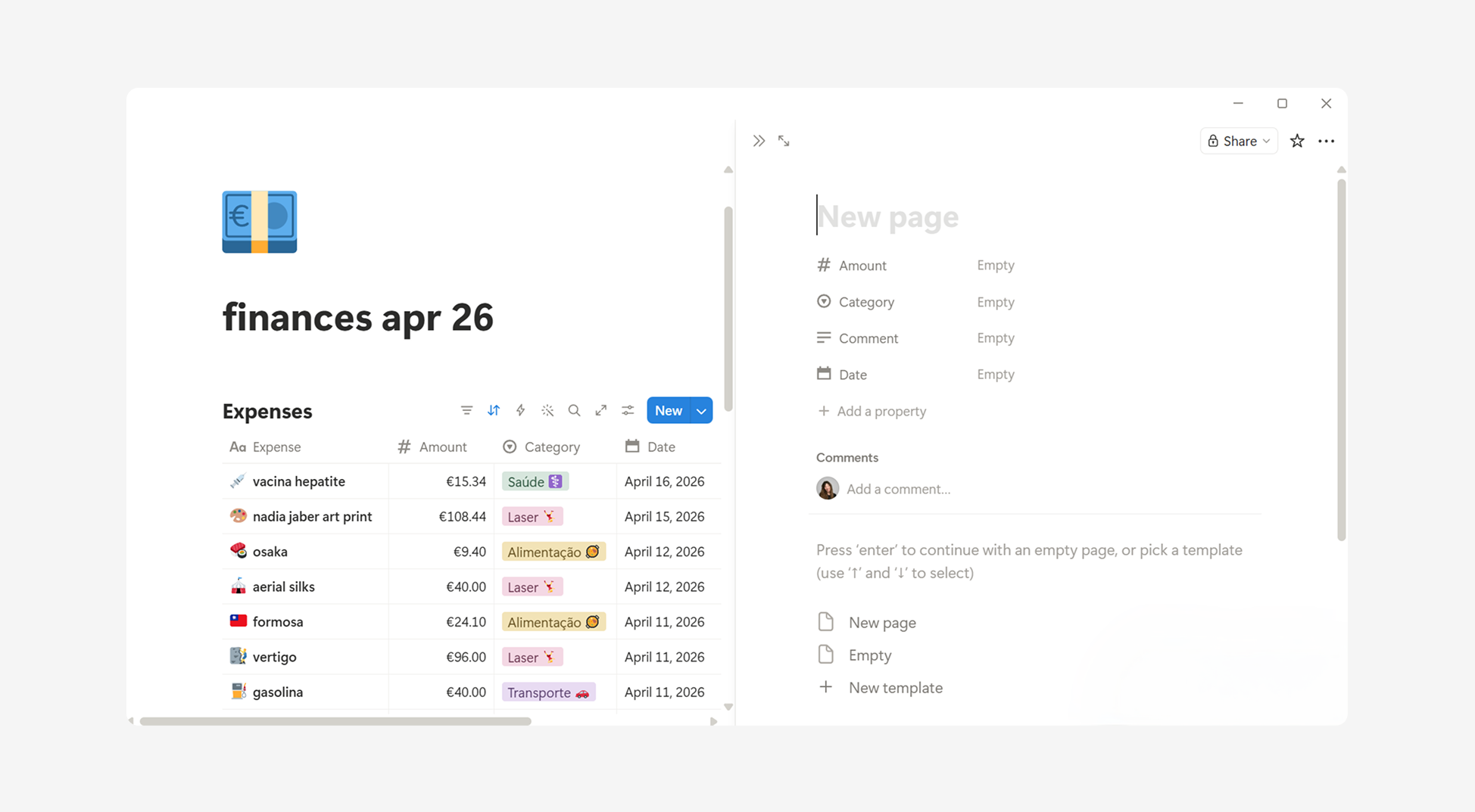Open the new page in full page view
This screenshot has width=1475, height=812.
(x=784, y=141)
